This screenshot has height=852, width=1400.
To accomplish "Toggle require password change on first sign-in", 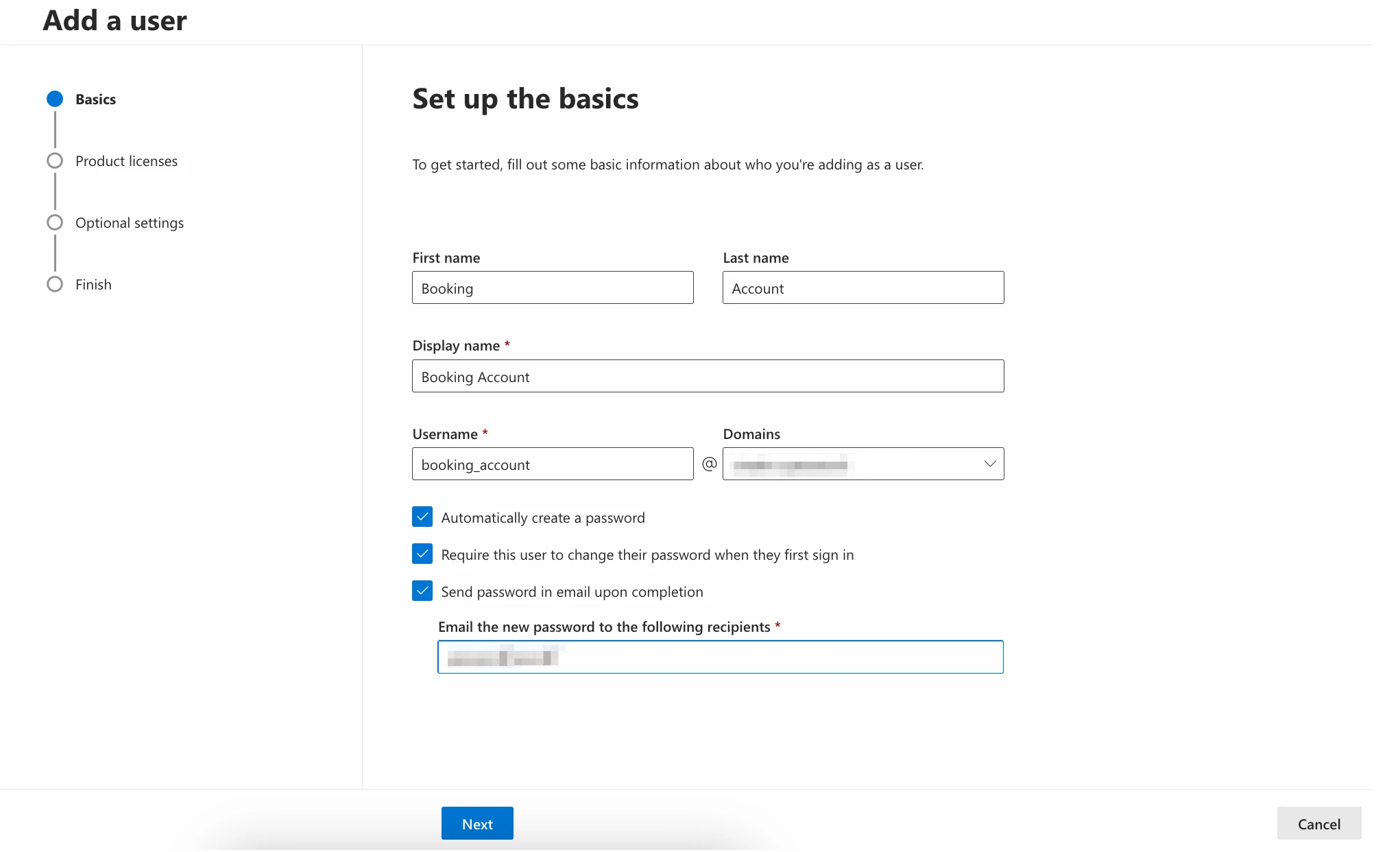I will click(422, 554).
